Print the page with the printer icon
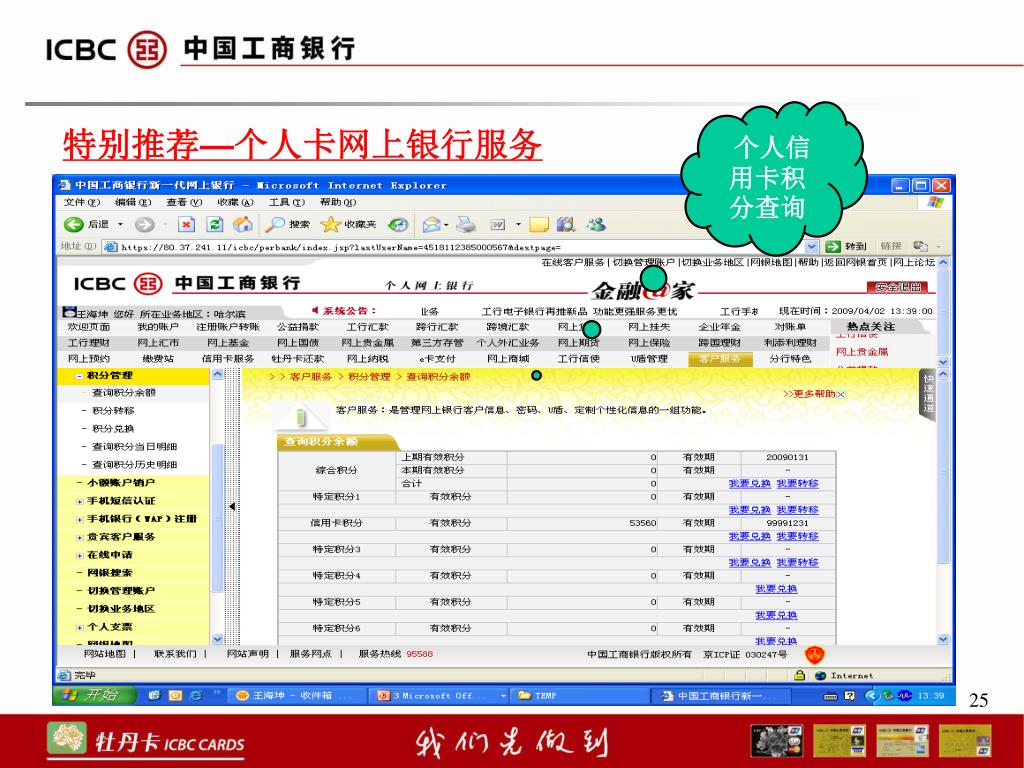Image resolution: width=1024 pixels, height=768 pixels. coord(466,225)
